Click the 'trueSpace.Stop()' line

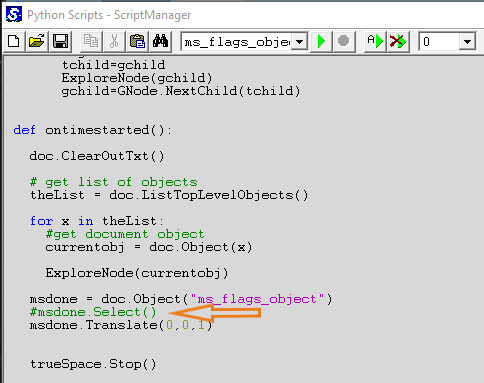[x=93, y=364]
